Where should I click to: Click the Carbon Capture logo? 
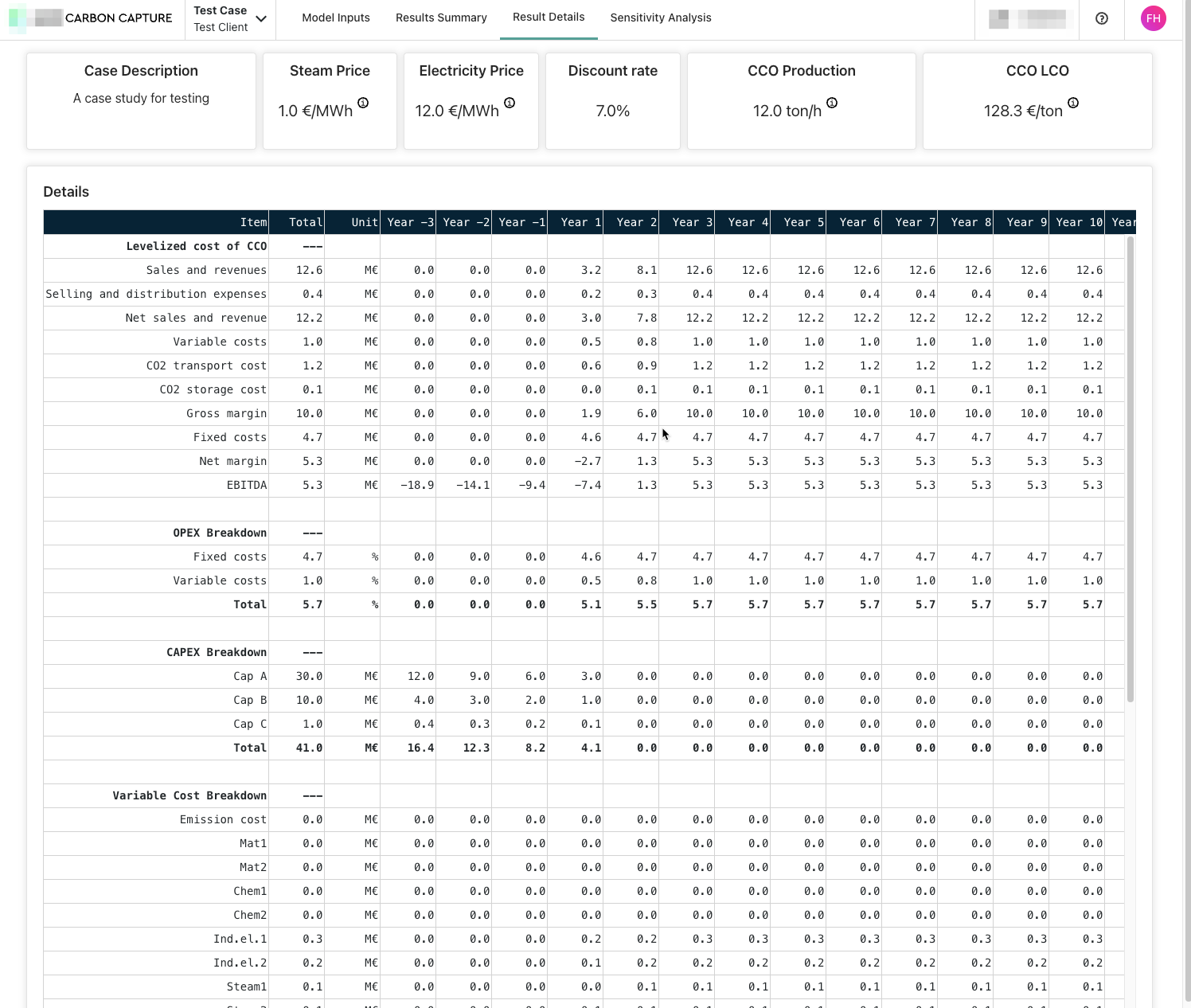click(x=91, y=18)
